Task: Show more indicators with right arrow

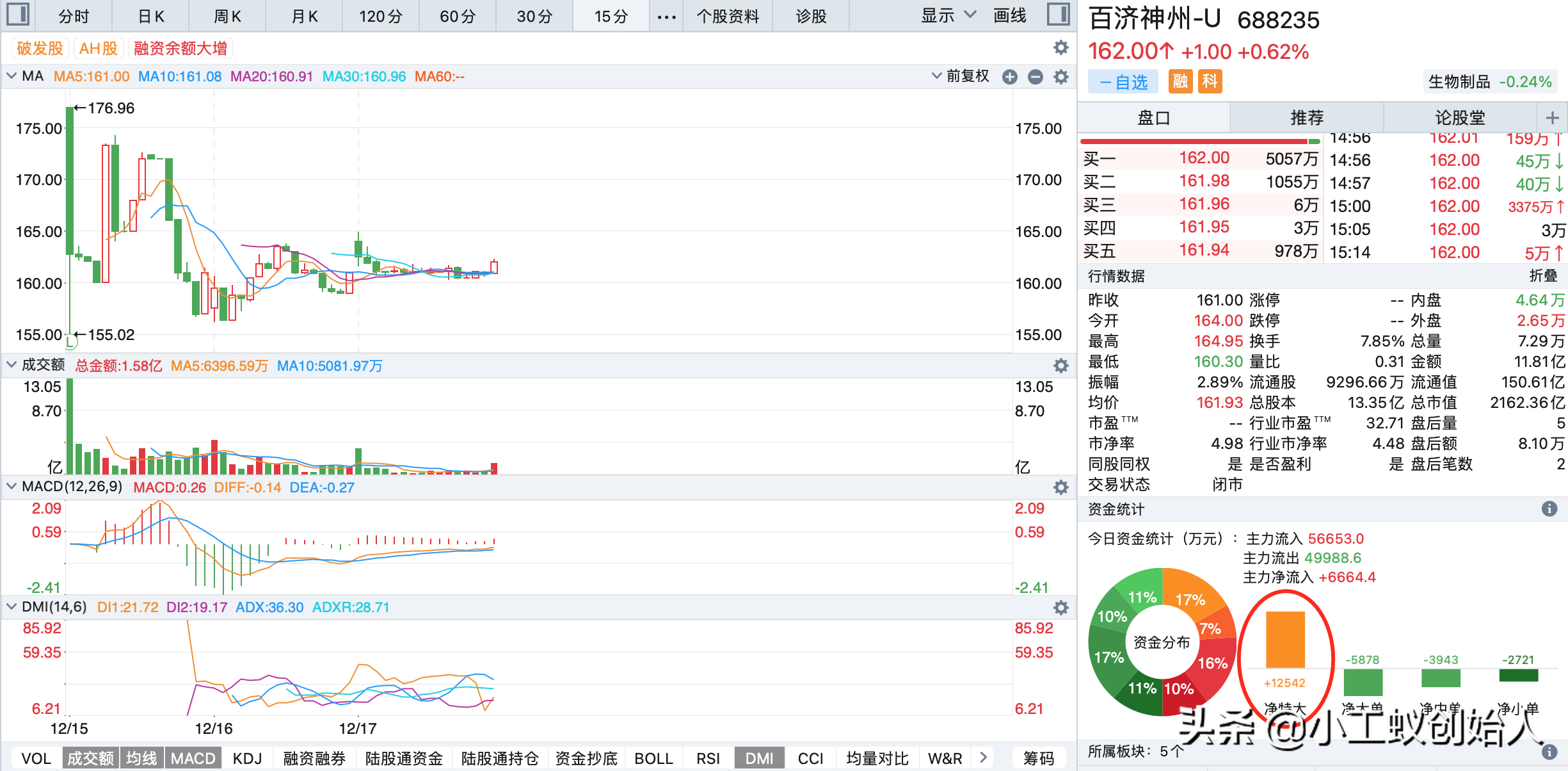Action: [x=984, y=758]
